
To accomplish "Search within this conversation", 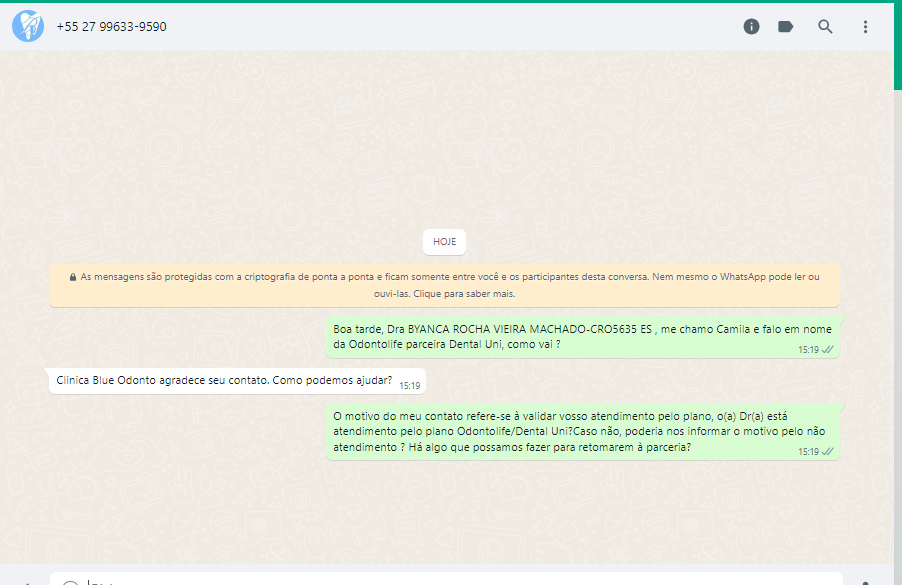I will click(x=825, y=26).
